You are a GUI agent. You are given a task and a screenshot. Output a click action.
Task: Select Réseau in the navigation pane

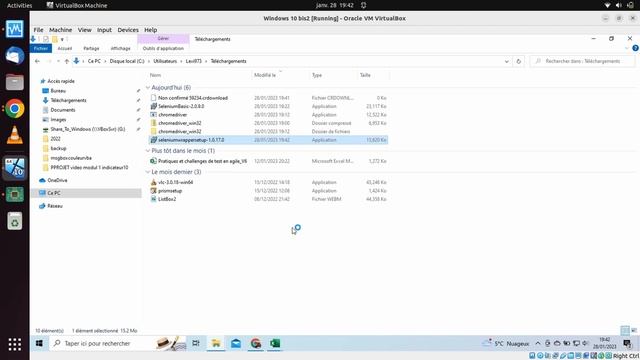(55, 206)
